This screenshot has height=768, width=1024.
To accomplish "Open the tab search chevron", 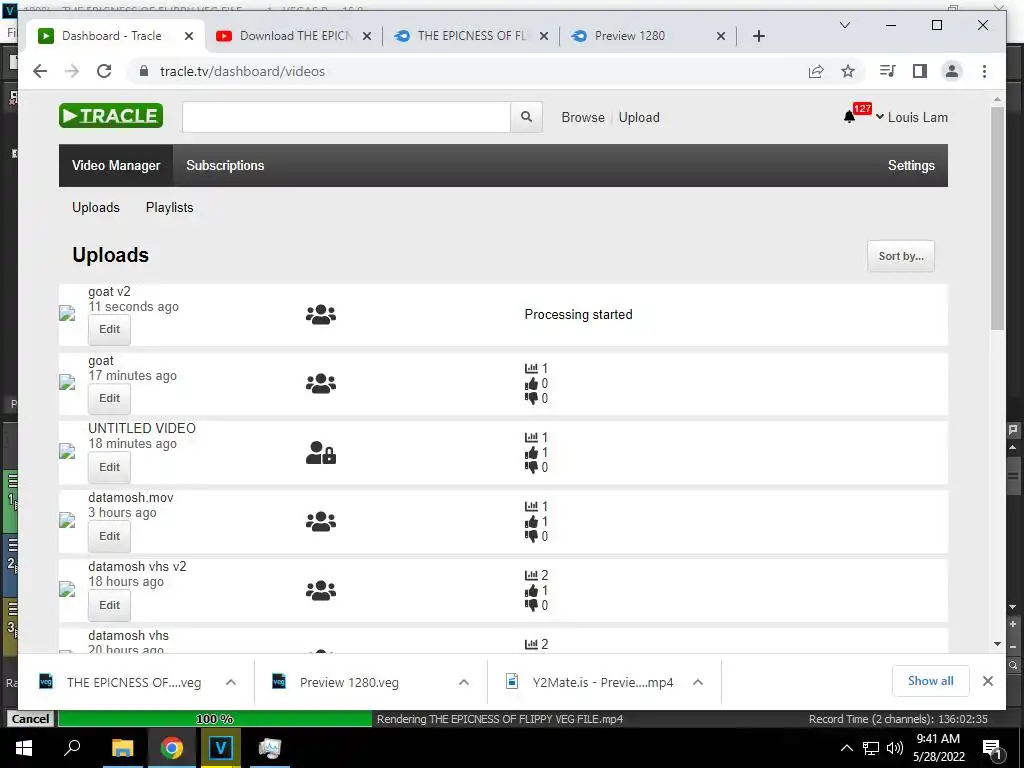I will [844, 25].
